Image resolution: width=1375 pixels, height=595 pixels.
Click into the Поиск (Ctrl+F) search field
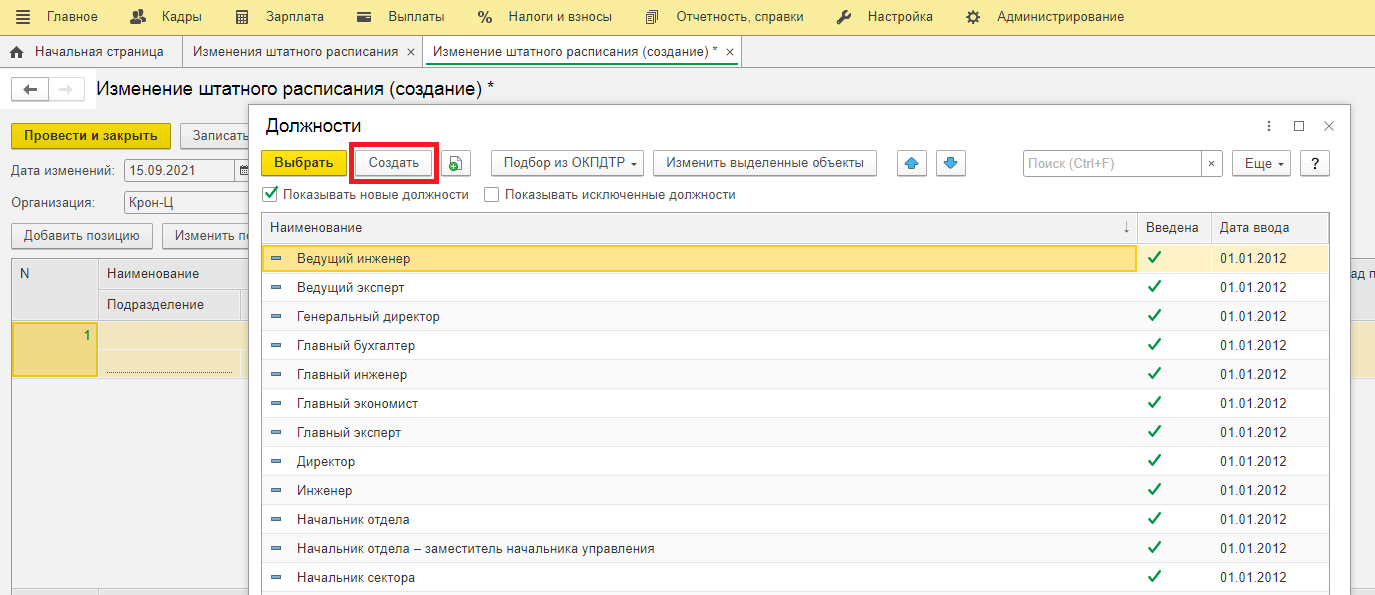pos(1111,163)
